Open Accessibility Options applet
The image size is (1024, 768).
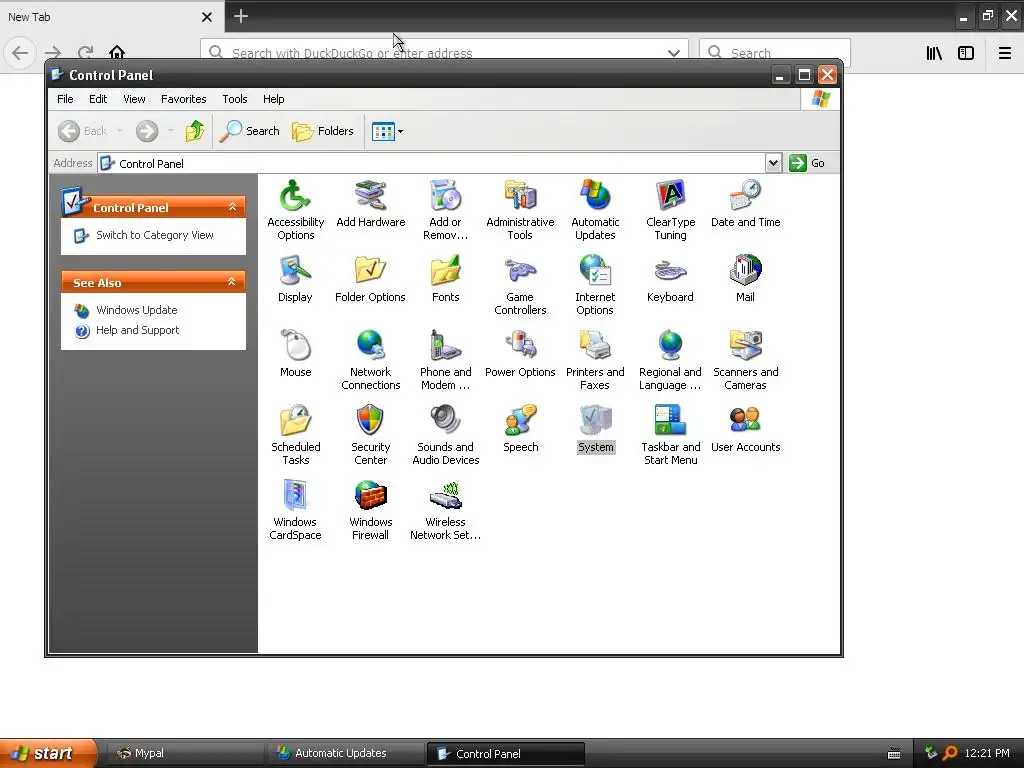[x=295, y=210]
